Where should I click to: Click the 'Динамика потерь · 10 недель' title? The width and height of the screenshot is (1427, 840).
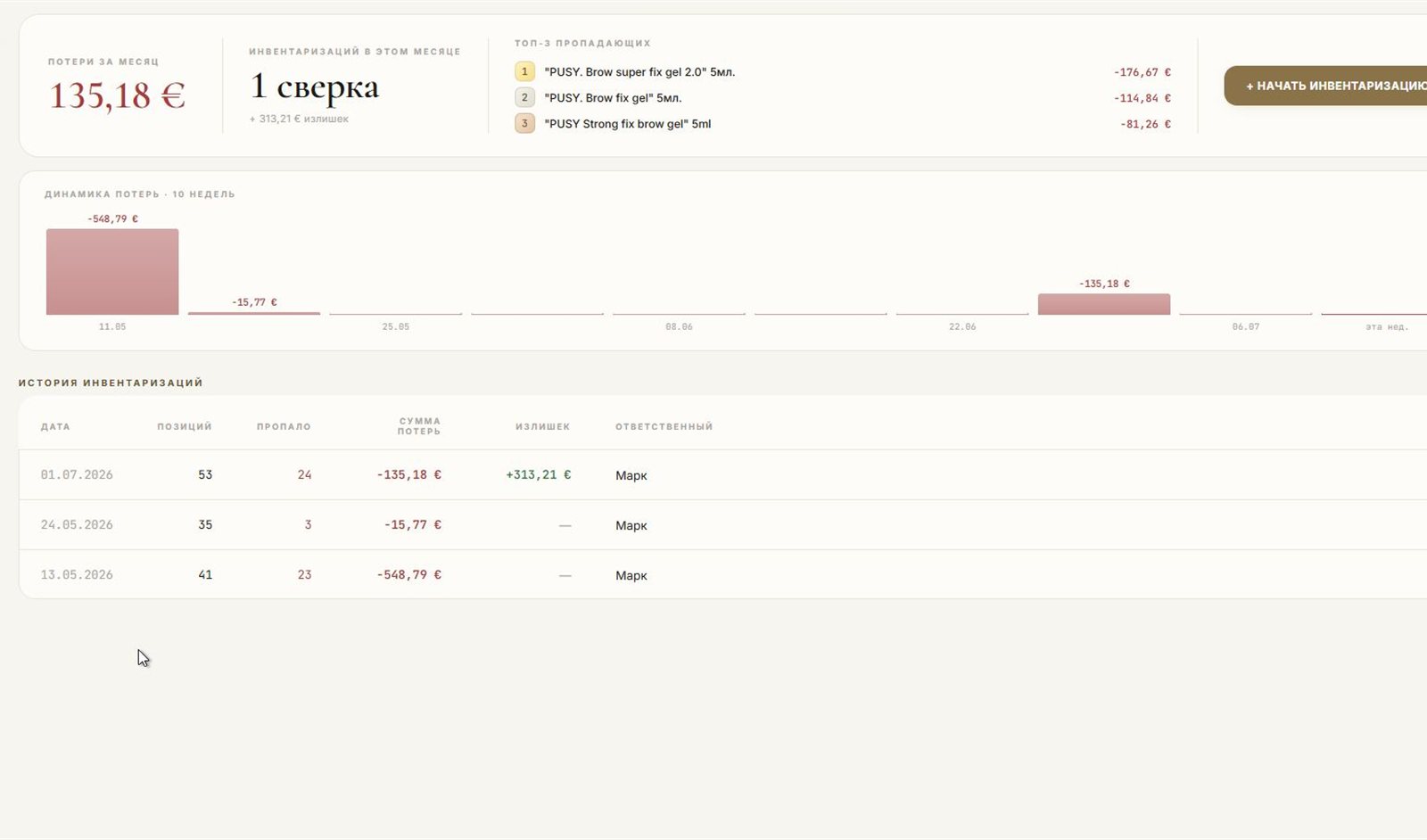coord(140,194)
